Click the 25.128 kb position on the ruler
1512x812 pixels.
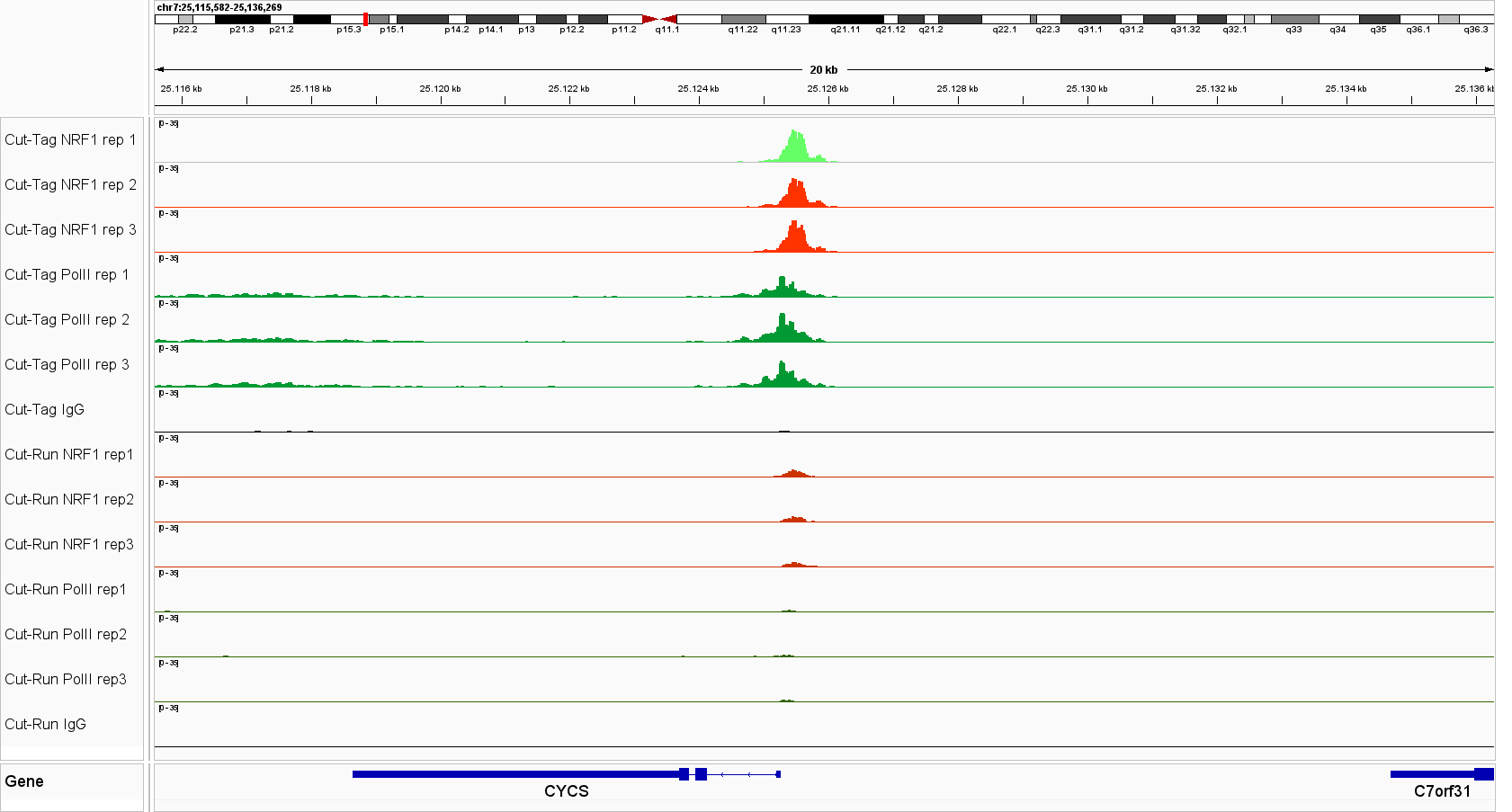click(957, 89)
